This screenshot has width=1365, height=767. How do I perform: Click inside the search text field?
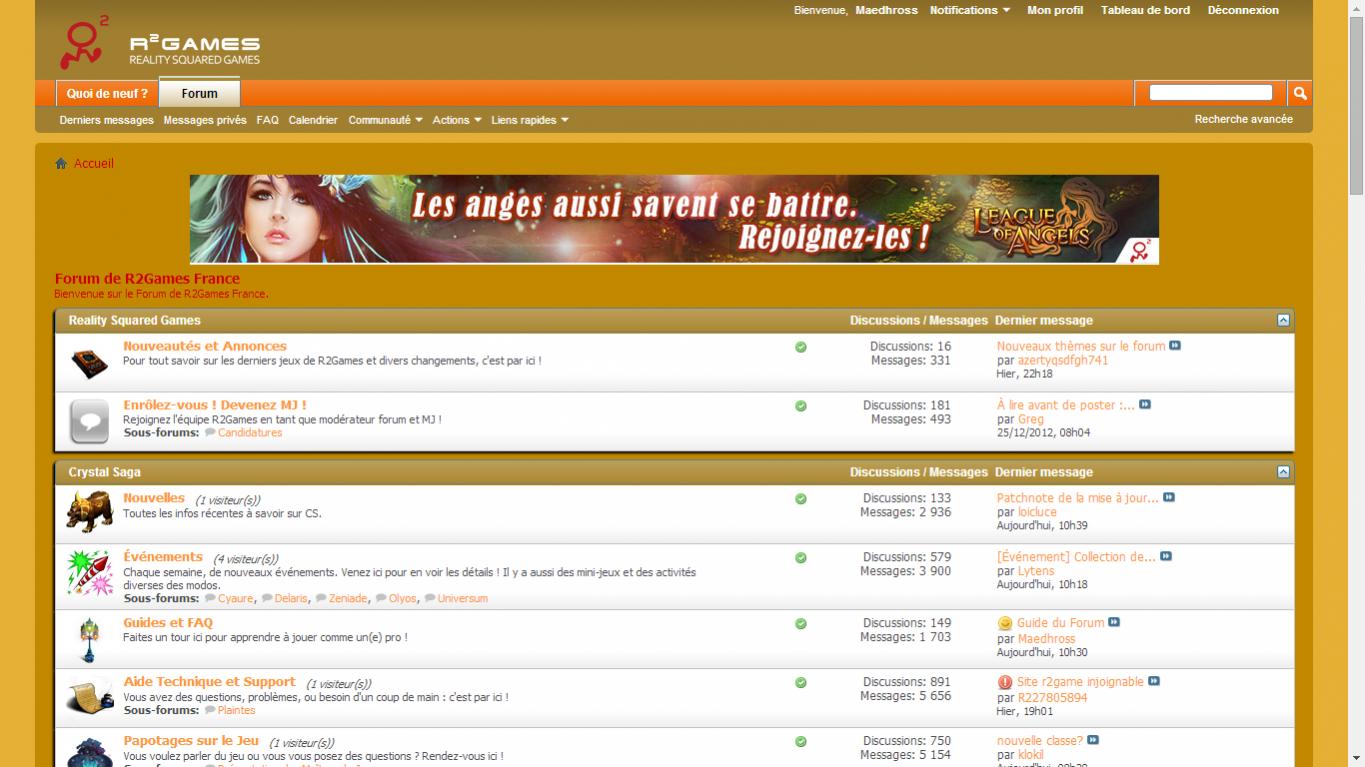pyautogui.click(x=1210, y=93)
